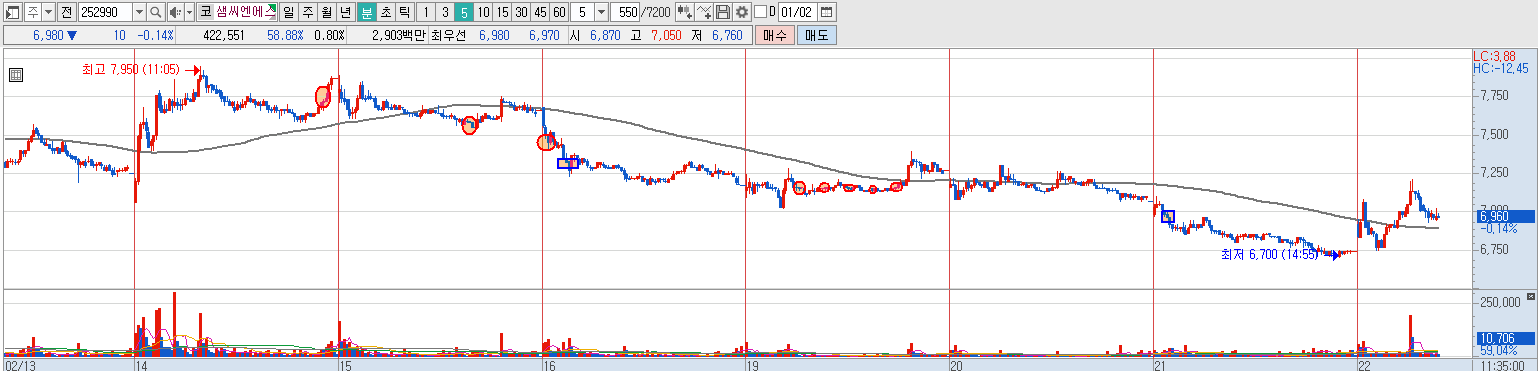Click the speaker sound icon
The width and height of the screenshot is (1538, 371).
(175, 12)
